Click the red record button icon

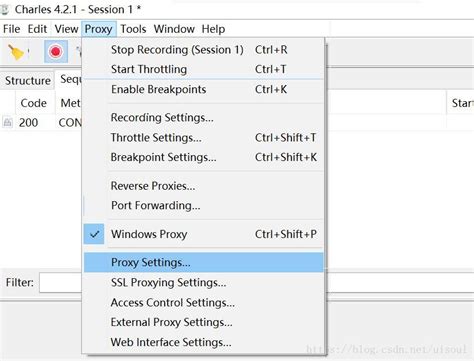tap(56, 52)
